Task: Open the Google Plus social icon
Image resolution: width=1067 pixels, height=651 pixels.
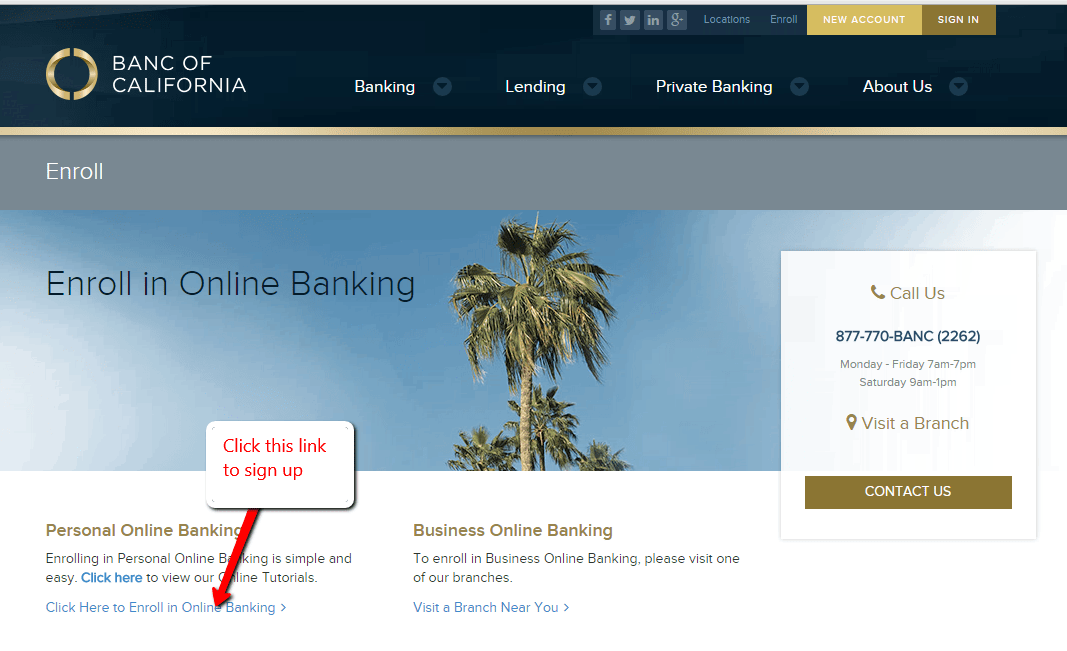Action: (676, 20)
